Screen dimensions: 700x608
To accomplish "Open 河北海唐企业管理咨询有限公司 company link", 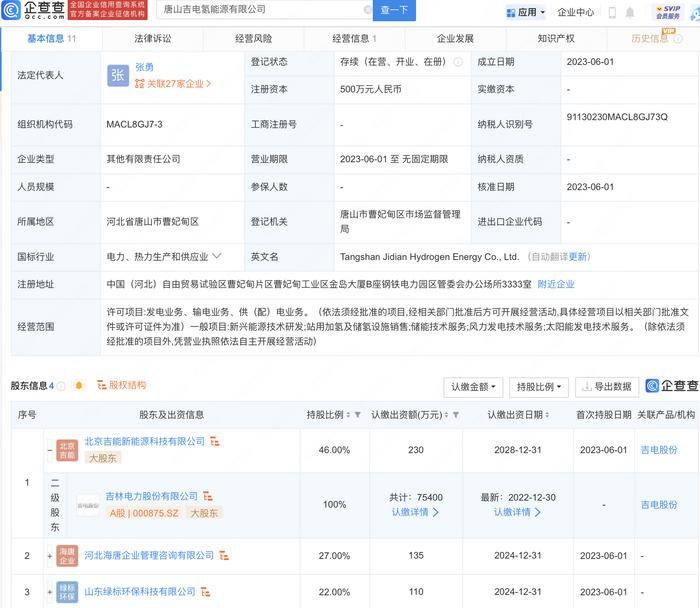I will coord(149,556).
